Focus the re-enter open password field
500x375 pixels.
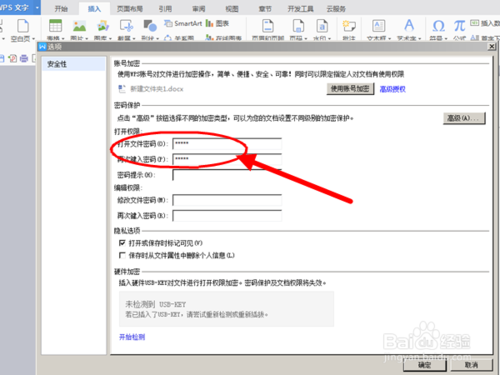(227, 159)
